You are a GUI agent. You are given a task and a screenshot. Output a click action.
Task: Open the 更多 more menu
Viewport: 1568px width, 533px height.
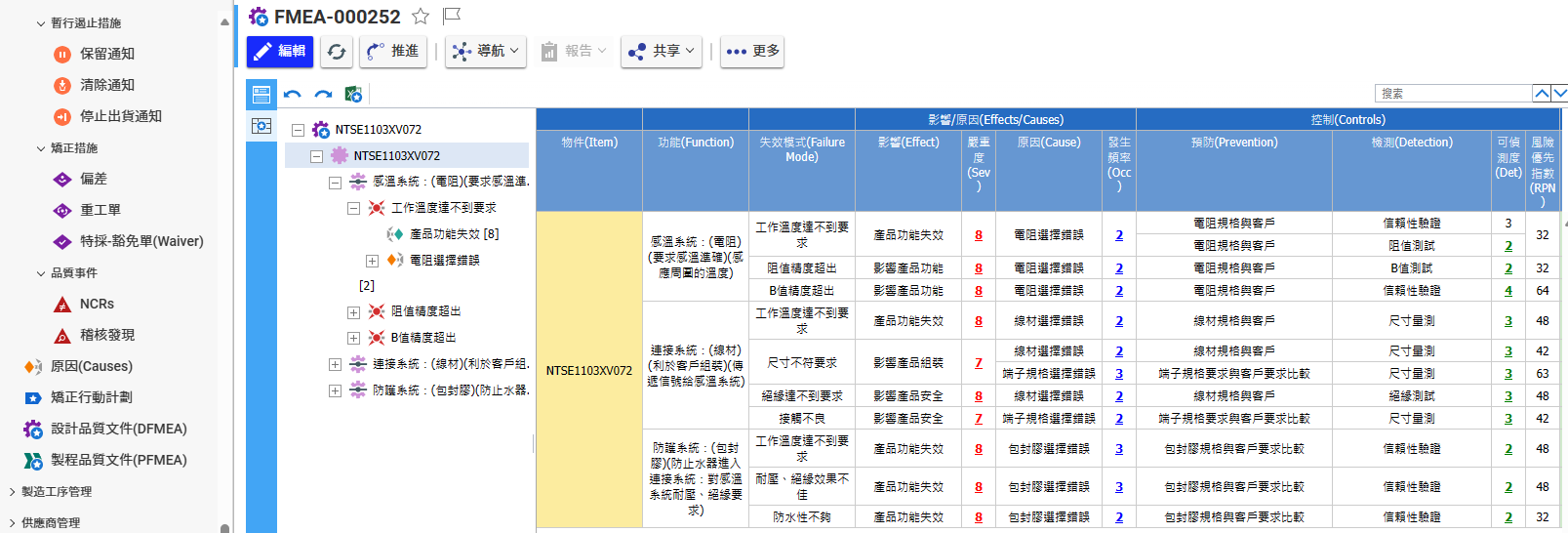[x=752, y=51]
